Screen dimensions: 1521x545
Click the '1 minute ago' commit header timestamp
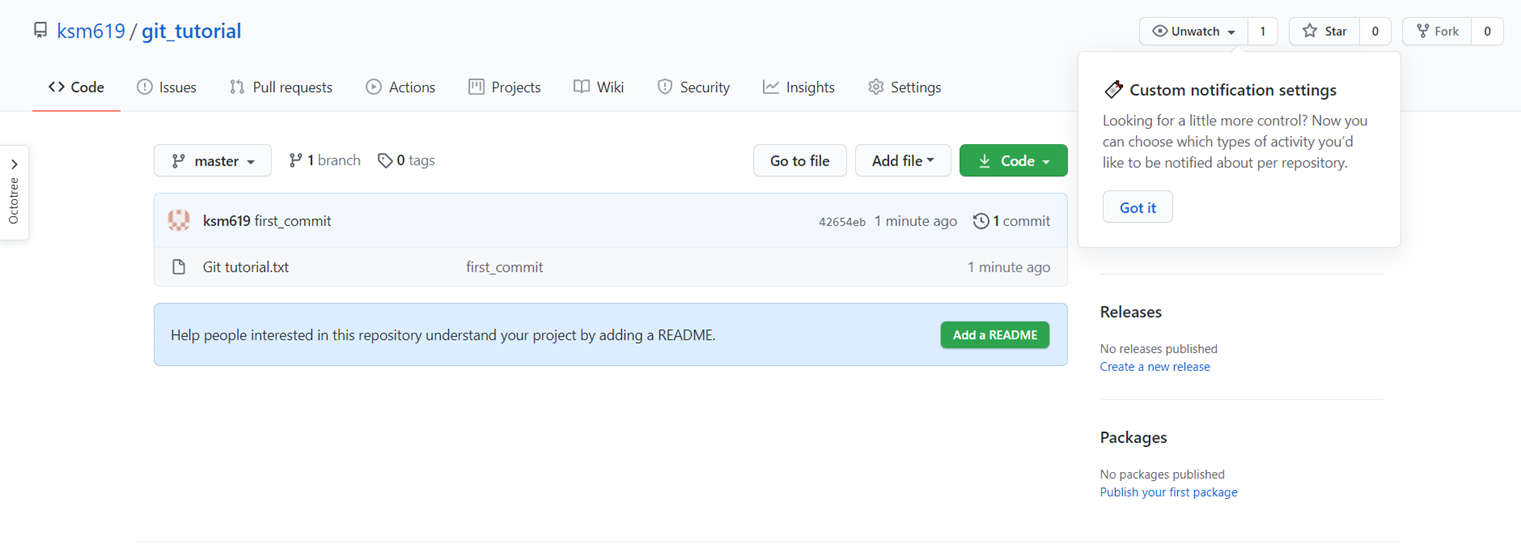916,221
